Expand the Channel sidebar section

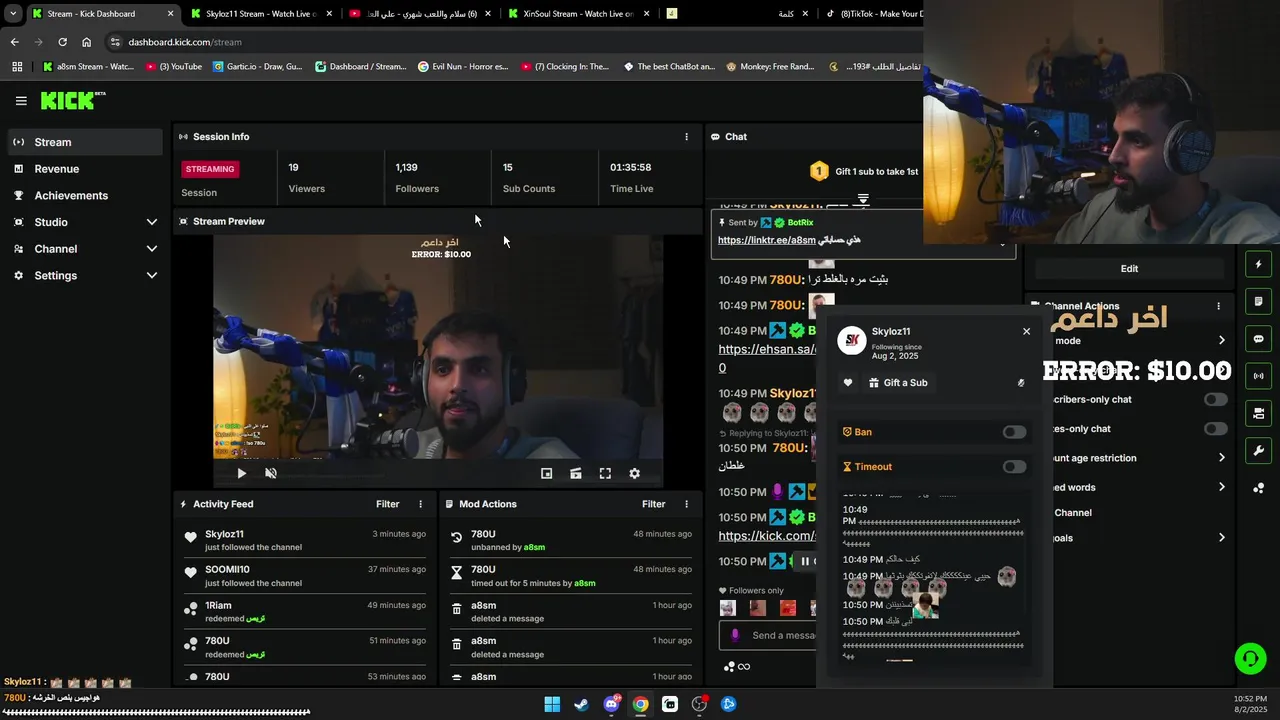coord(152,249)
